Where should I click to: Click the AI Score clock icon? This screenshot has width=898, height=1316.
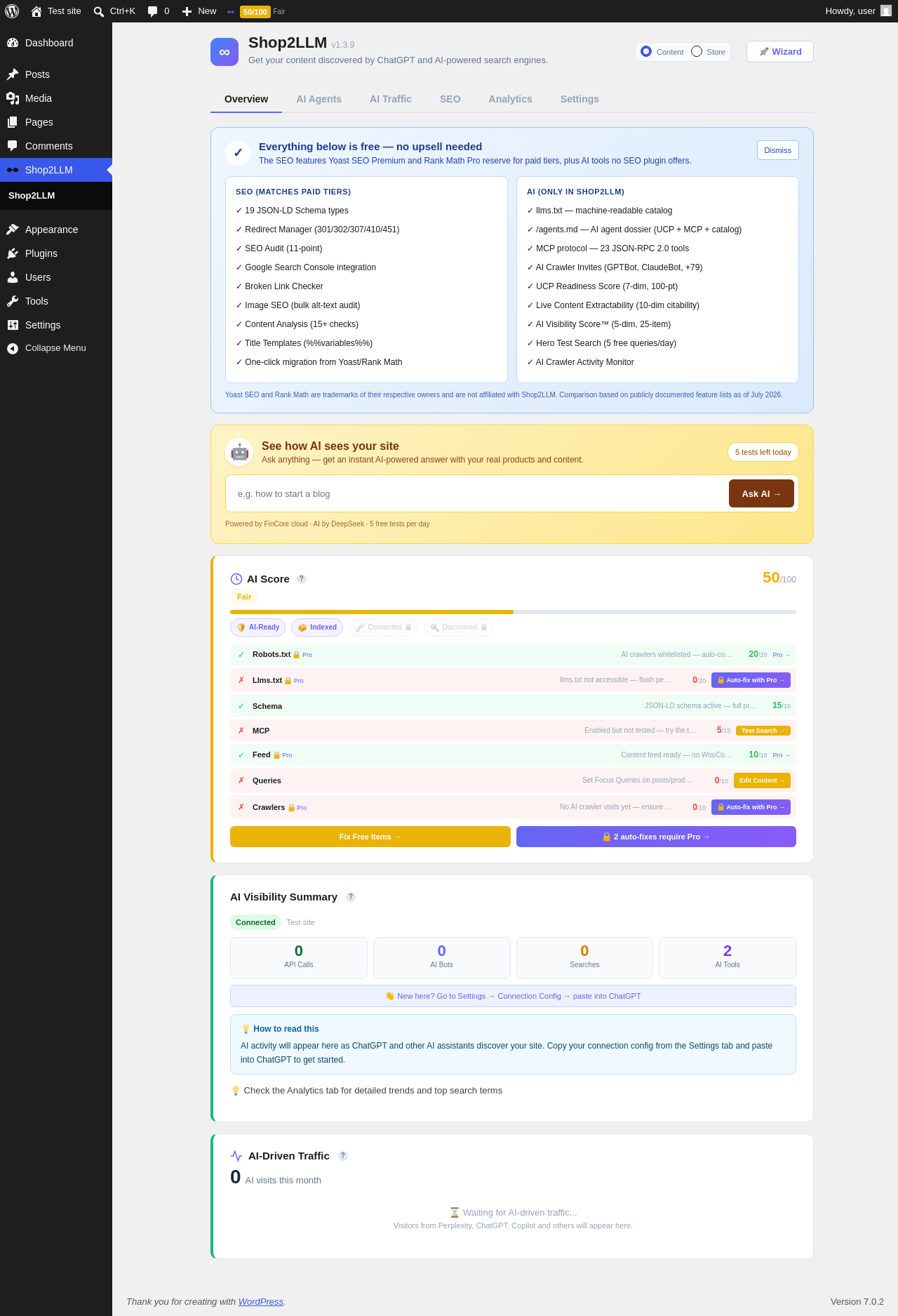pyautogui.click(x=236, y=579)
